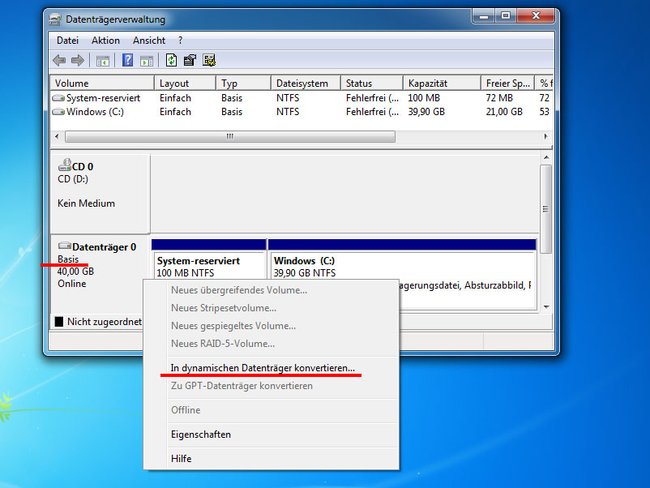The height and width of the screenshot is (488, 650).
Task: Click Neues übergreifendes Volume entry
Action: tap(239, 290)
